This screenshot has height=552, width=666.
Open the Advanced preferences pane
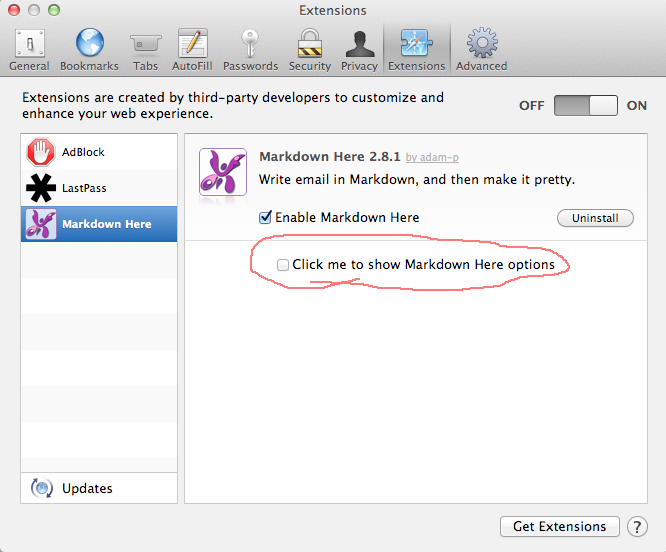tap(482, 50)
